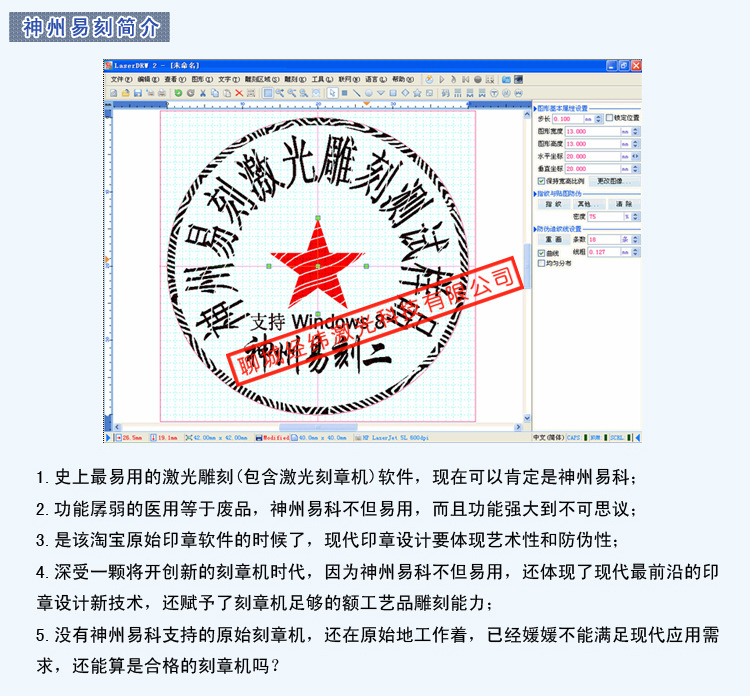Click the 其他 button
Image resolution: width=750 pixels, height=696 pixels.
[x=589, y=204]
